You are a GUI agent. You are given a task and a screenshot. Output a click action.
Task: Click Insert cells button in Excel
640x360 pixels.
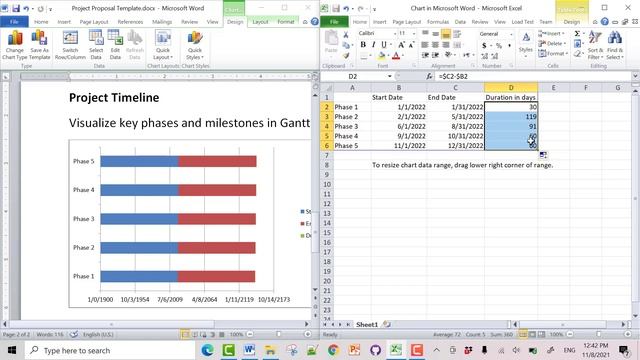coord(551,33)
